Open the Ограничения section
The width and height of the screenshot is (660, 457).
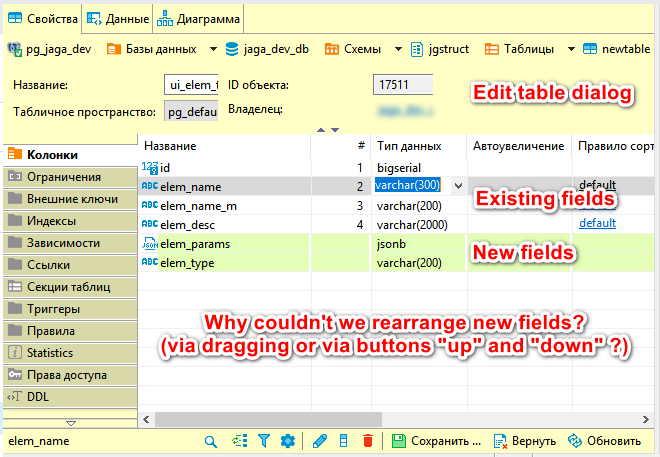tap(70, 177)
